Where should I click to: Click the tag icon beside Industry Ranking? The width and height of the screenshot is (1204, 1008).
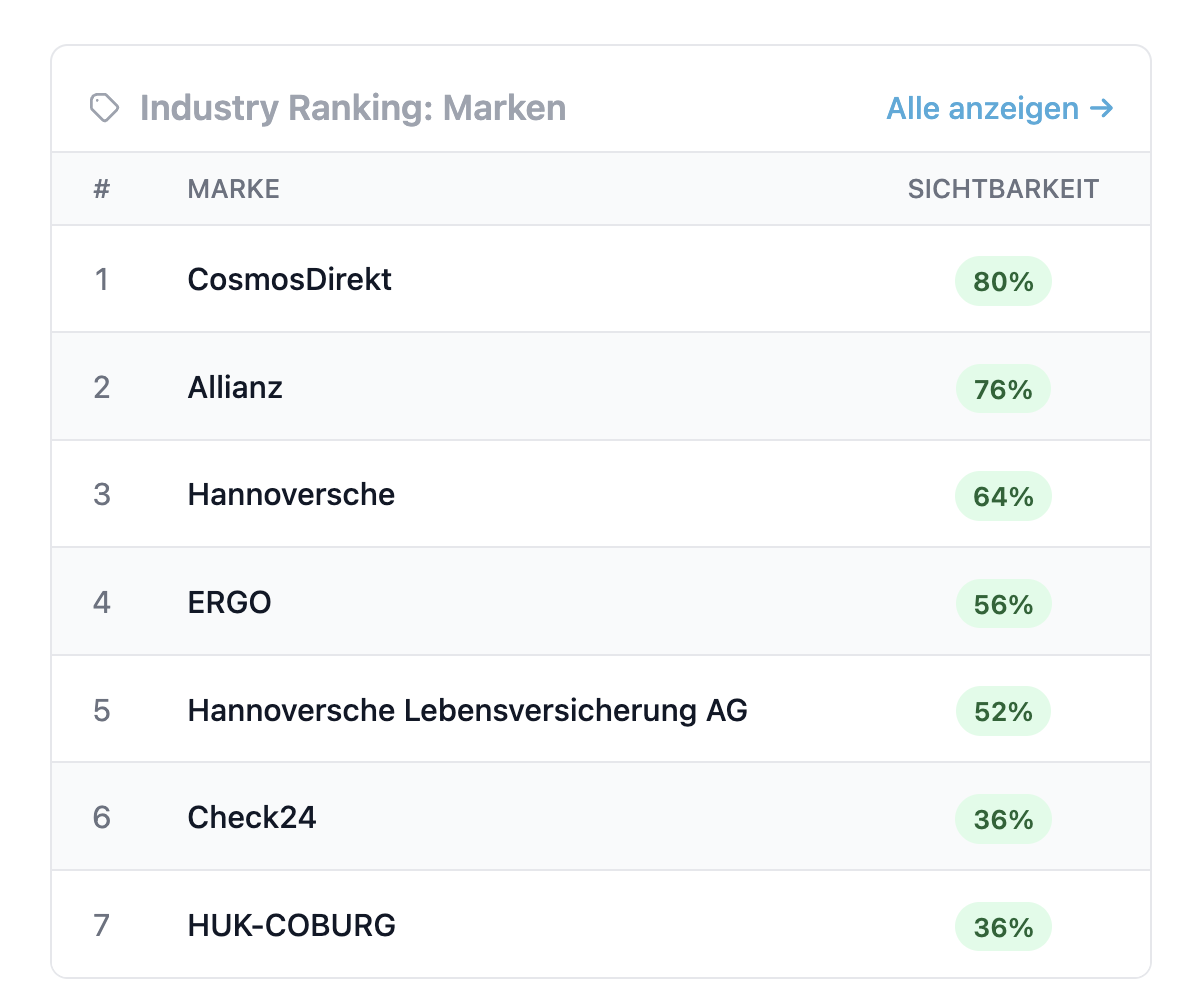(x=104, y=108)
